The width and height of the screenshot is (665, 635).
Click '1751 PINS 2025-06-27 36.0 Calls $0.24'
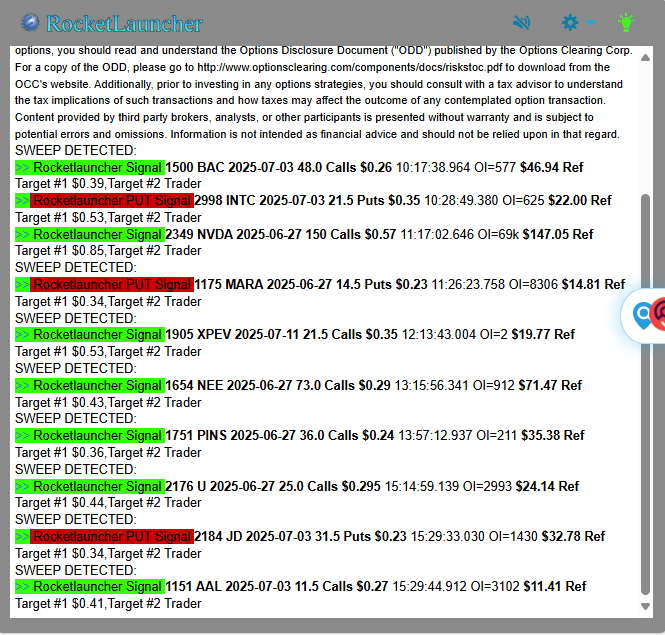[279, 436]
